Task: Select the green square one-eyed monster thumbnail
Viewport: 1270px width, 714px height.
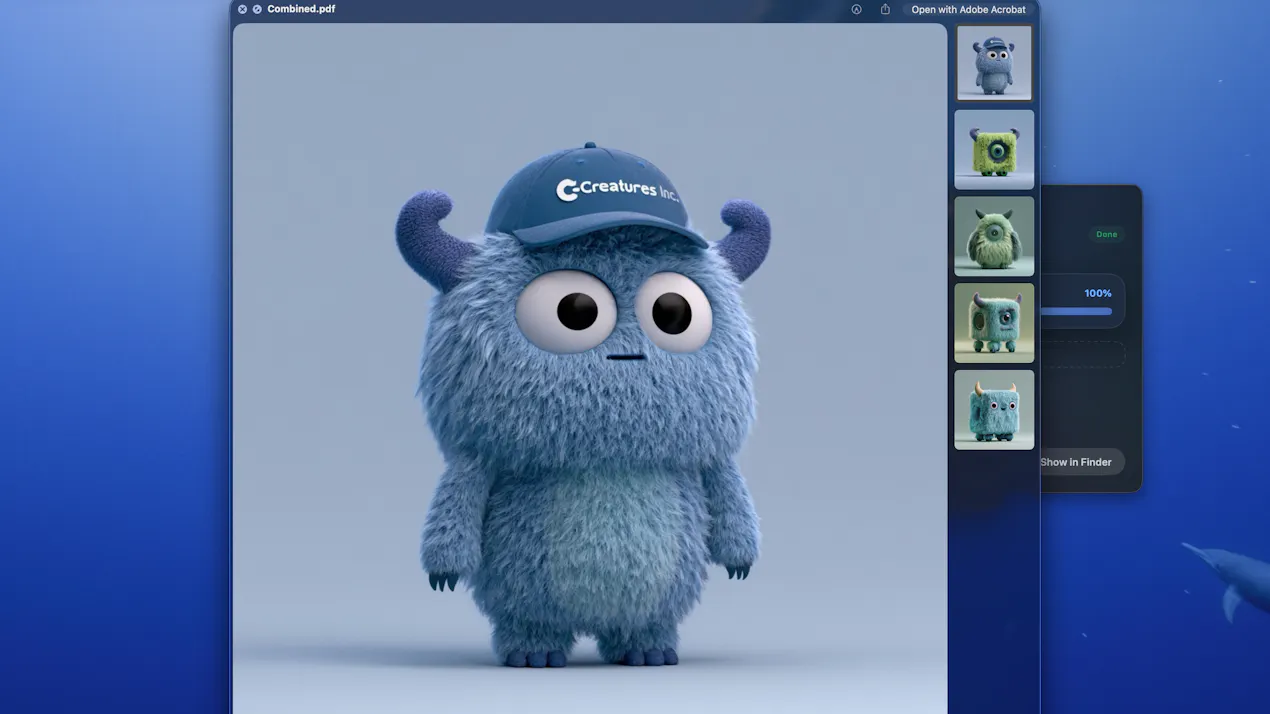Action: pos(994,149)
